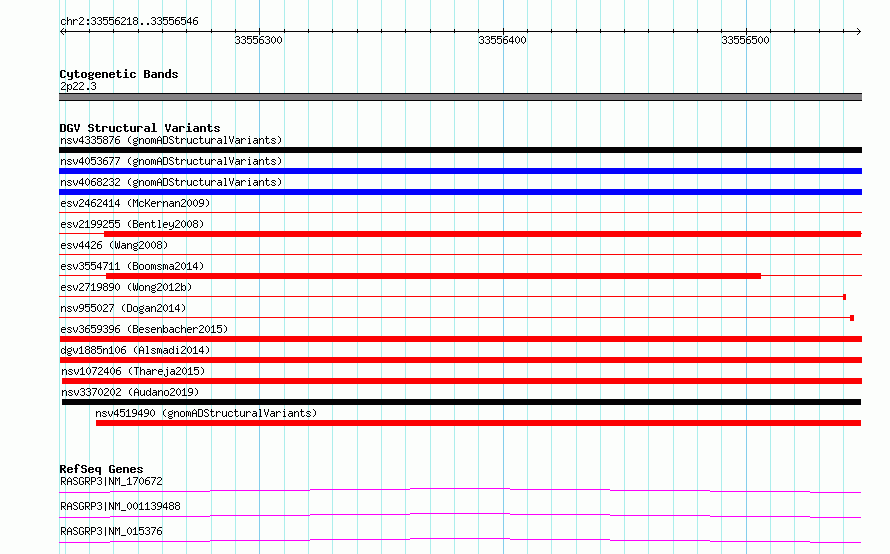Click the red bar under nsv1072406
Screen dimensions: 890x554
(x=461, y=381)
